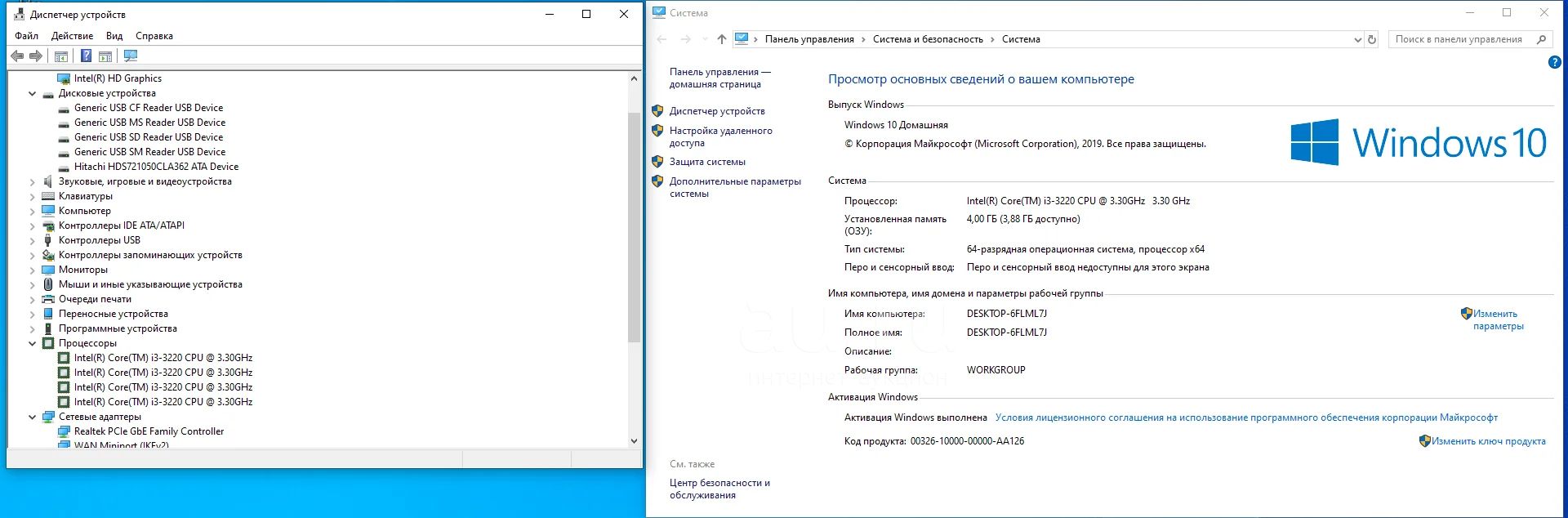Click the Device Manager title bar icon

point(20,15)
